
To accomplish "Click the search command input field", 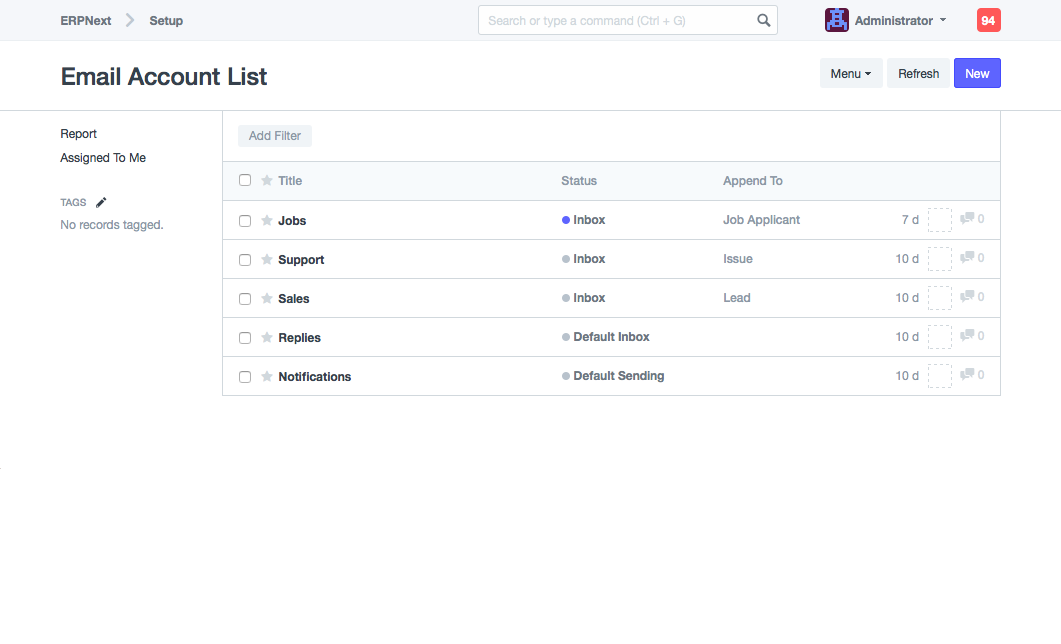I will [x=615, y=21].
